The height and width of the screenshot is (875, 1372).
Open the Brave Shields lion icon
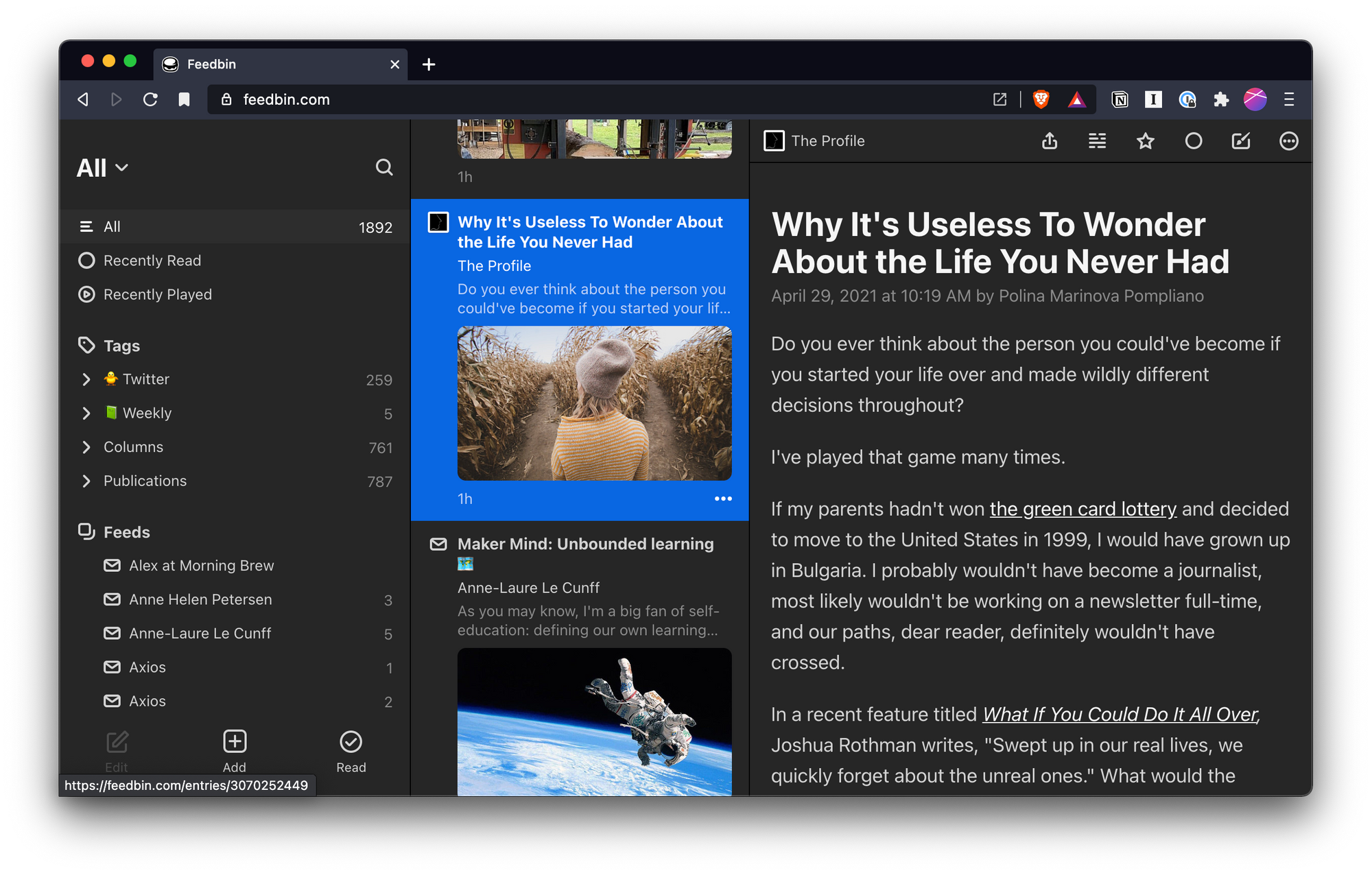tap(1041, 99)
